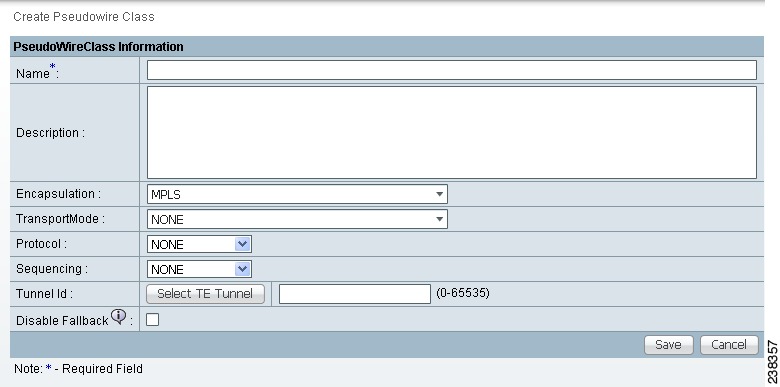This screenshot has width=780, height=387.
Task: Click the Encapsulation label
Action: pyautogui.click(x=58, y=194)
